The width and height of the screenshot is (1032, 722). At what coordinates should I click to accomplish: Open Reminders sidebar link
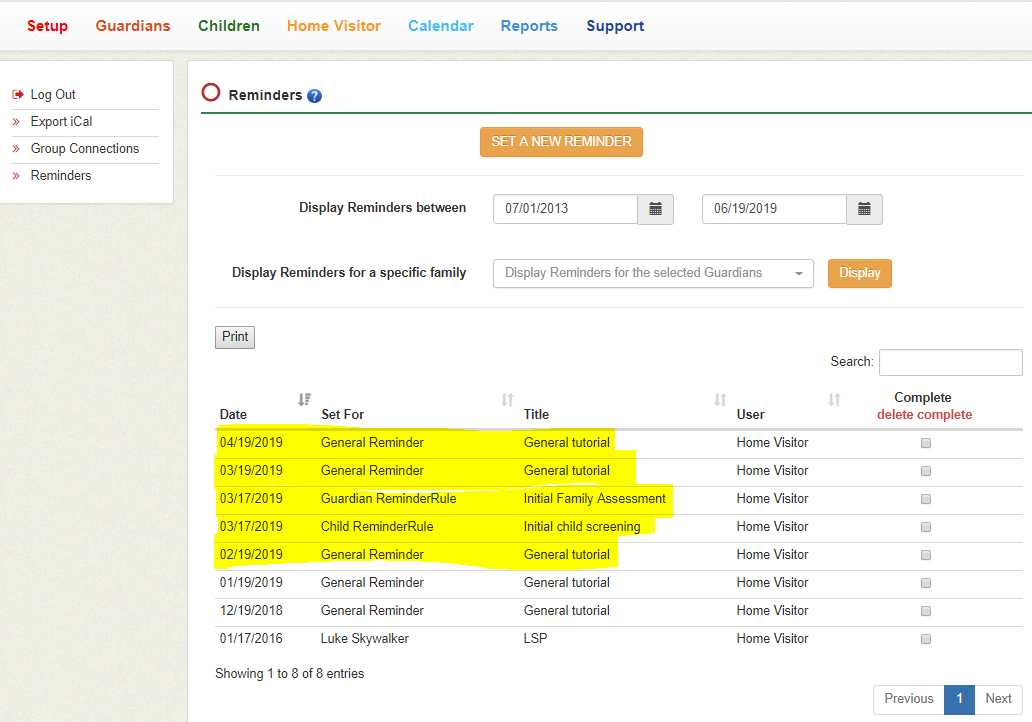point(61,176)
